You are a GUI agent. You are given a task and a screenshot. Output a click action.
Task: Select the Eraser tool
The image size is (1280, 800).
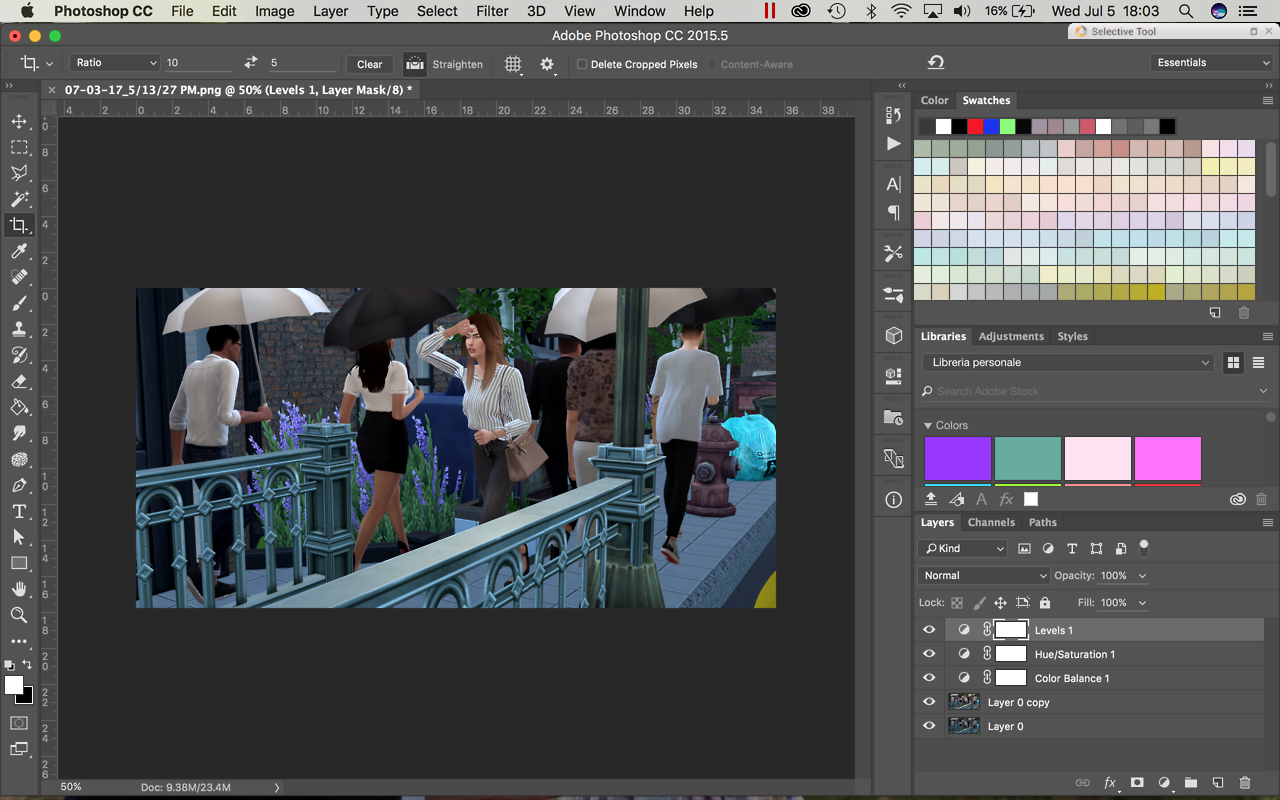[19, 382]
